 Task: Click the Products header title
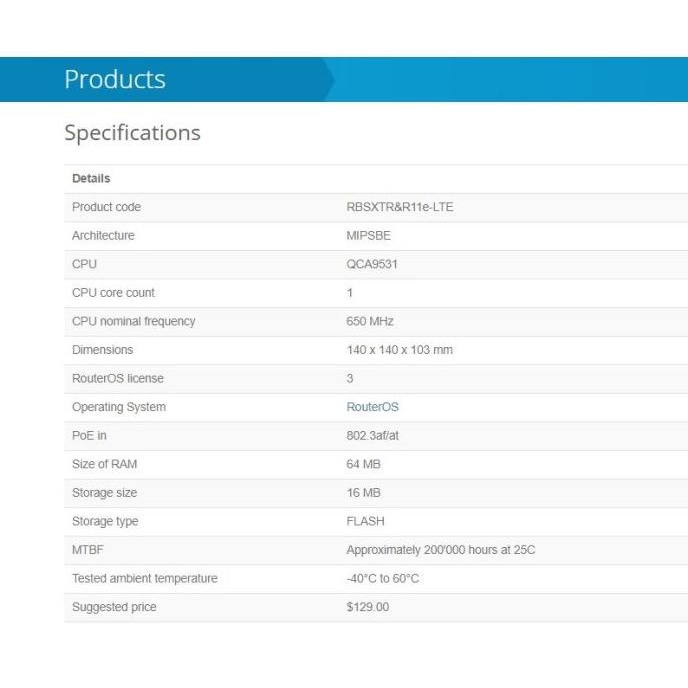[x=115, y=79]
